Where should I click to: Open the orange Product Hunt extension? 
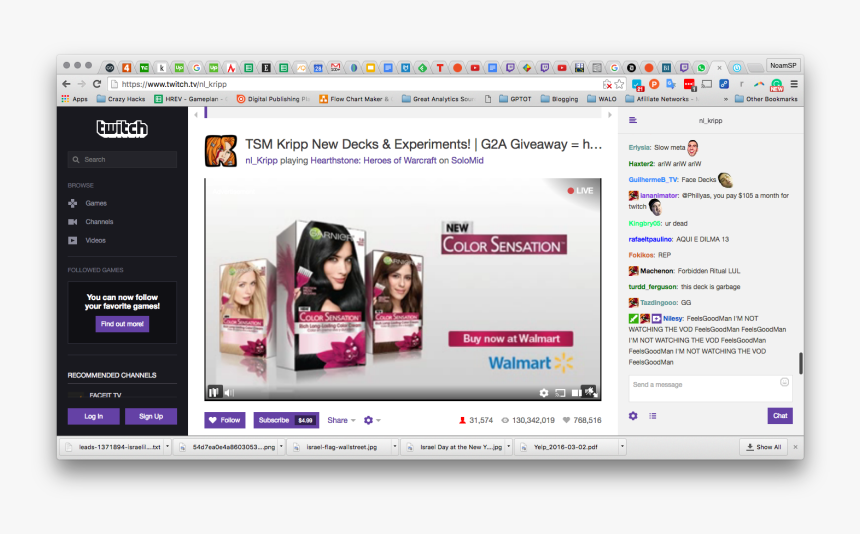(654, 84)
